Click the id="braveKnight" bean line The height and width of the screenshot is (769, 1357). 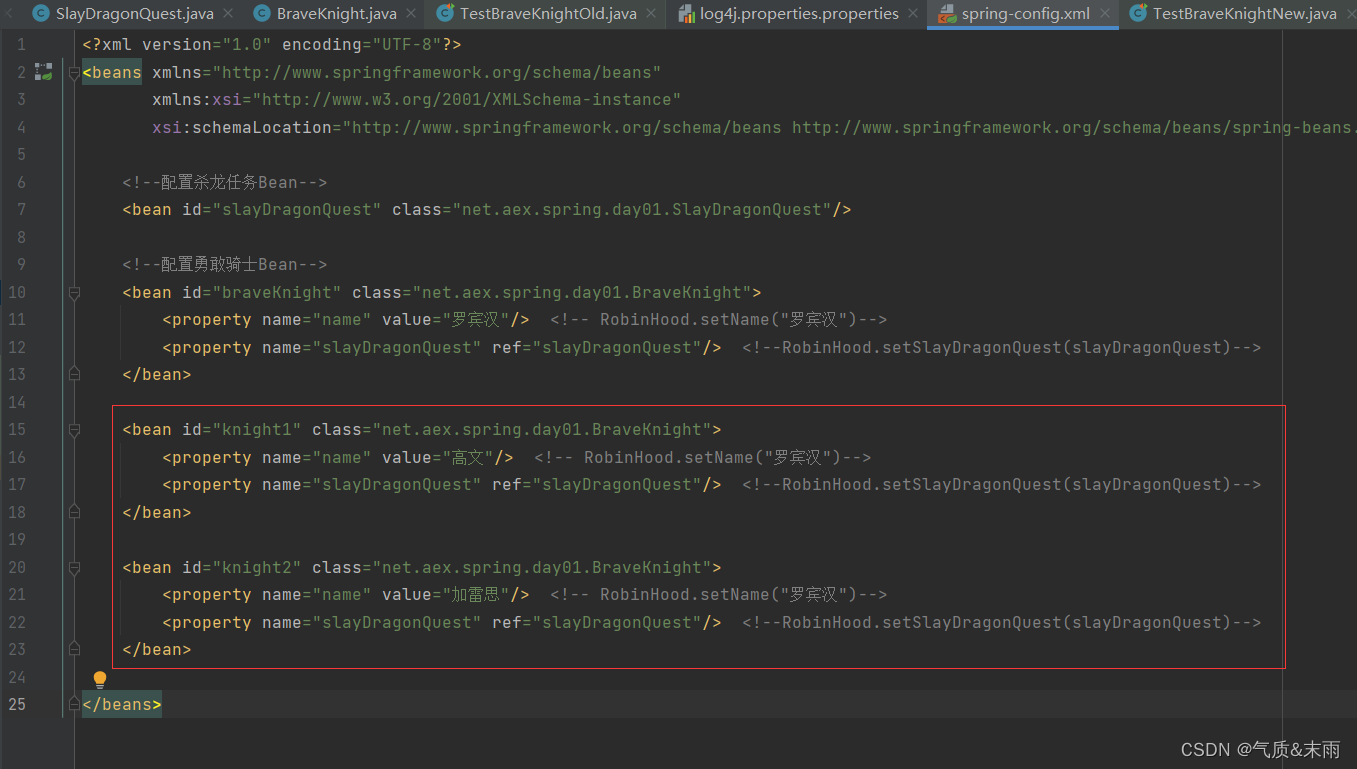coord(442,293)
